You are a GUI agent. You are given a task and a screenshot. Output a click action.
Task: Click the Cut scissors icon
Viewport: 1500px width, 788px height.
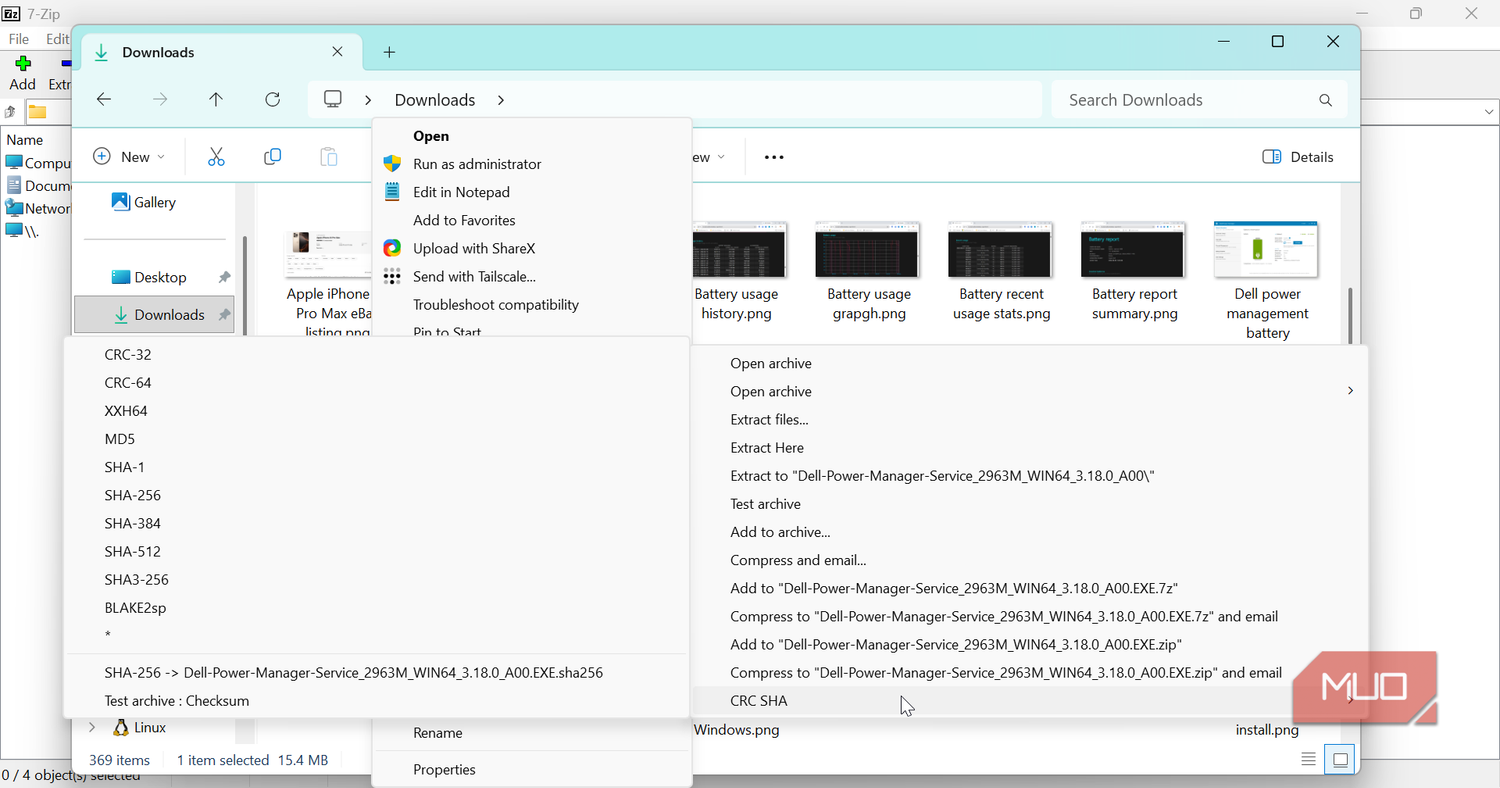pyautogui.click(x=216, y=157)
